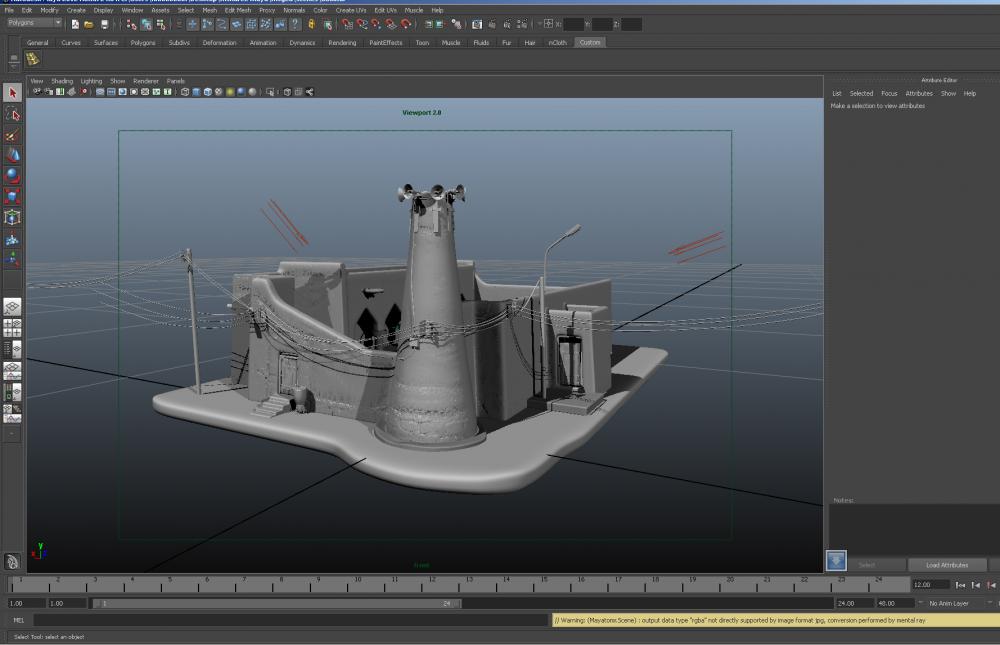The image size is (1000, 645).
Task: Open the Polygons menu set dropdown
Action: coord(35,23)
